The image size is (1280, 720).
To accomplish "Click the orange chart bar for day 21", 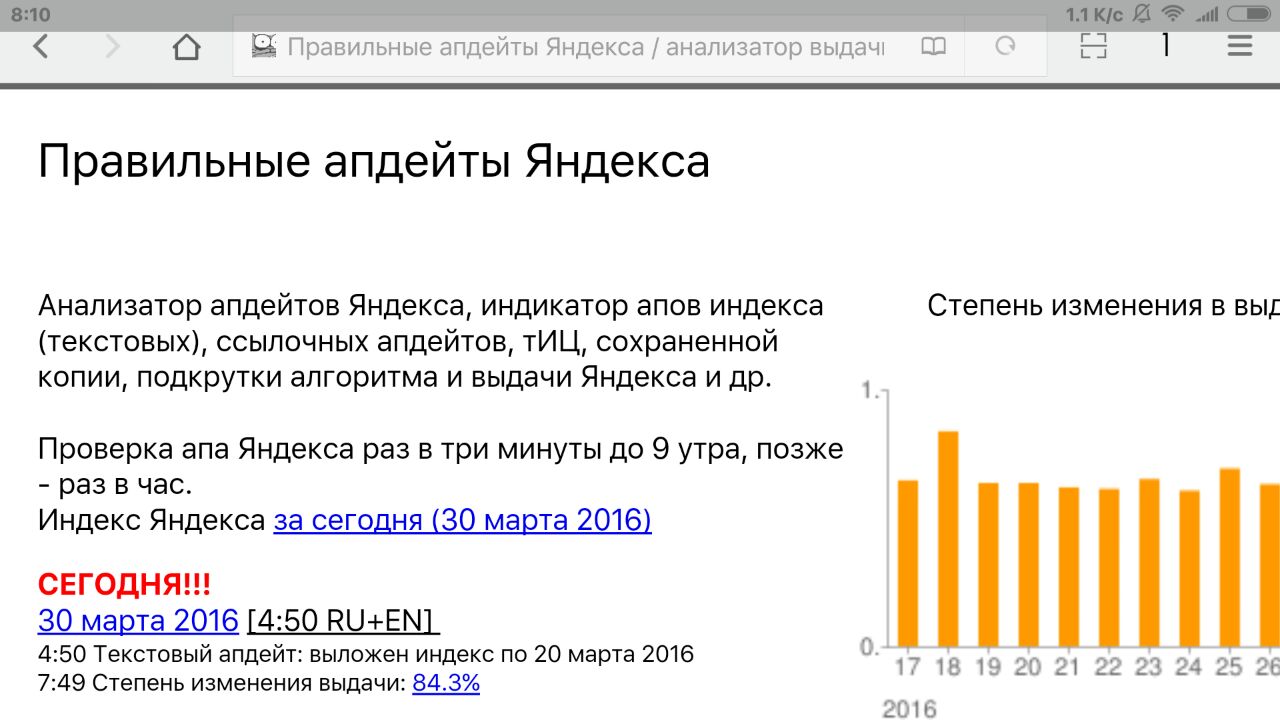I will pyautogui.click(x=1069, y=567).
